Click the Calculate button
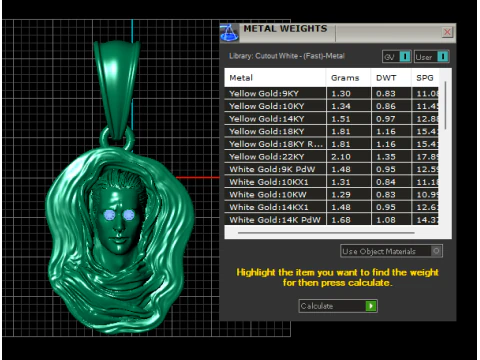The height and width of the screenshot is (360, 480). coord(338,306)
